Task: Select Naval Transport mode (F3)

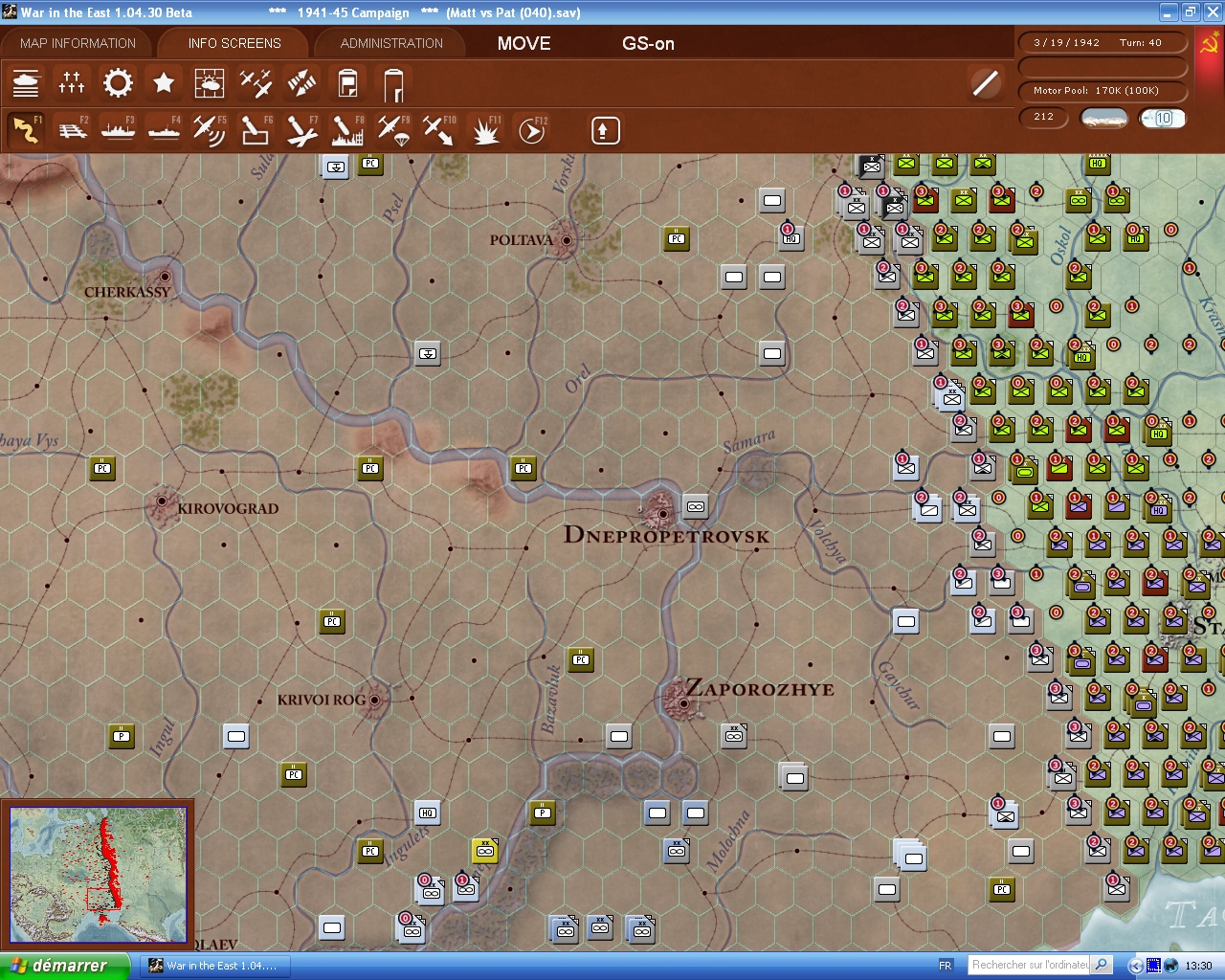Action: (x=118, y=130)
